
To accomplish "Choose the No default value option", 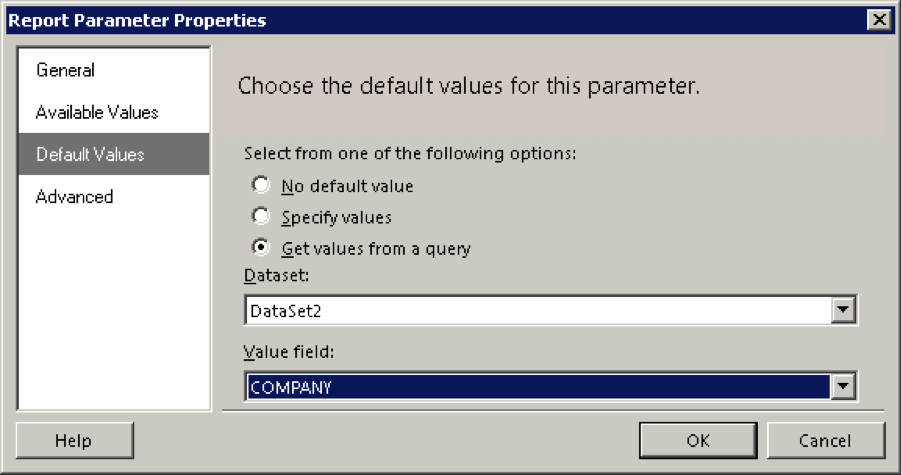I will [x=261, y=185].
